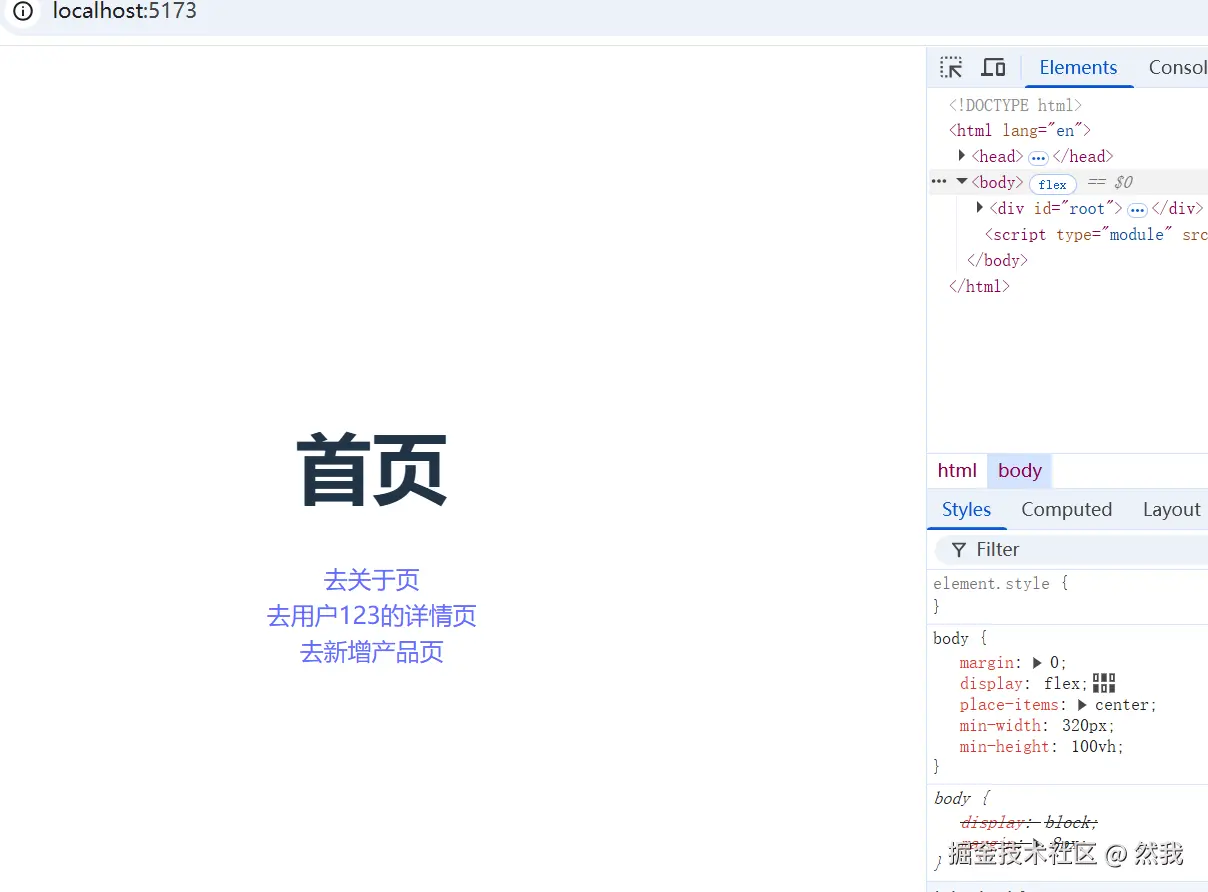Expand the margin property value triangle
The width and height of the screenshot is (1208, 892).
click(1037, 662)
